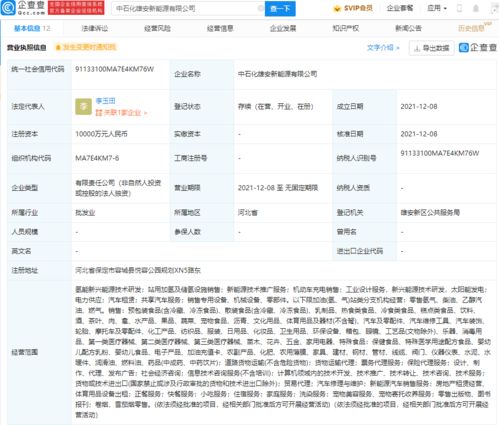Screen dimensions: 499x425
Task: Switch to 经营风险 tab
Action: 157,28
